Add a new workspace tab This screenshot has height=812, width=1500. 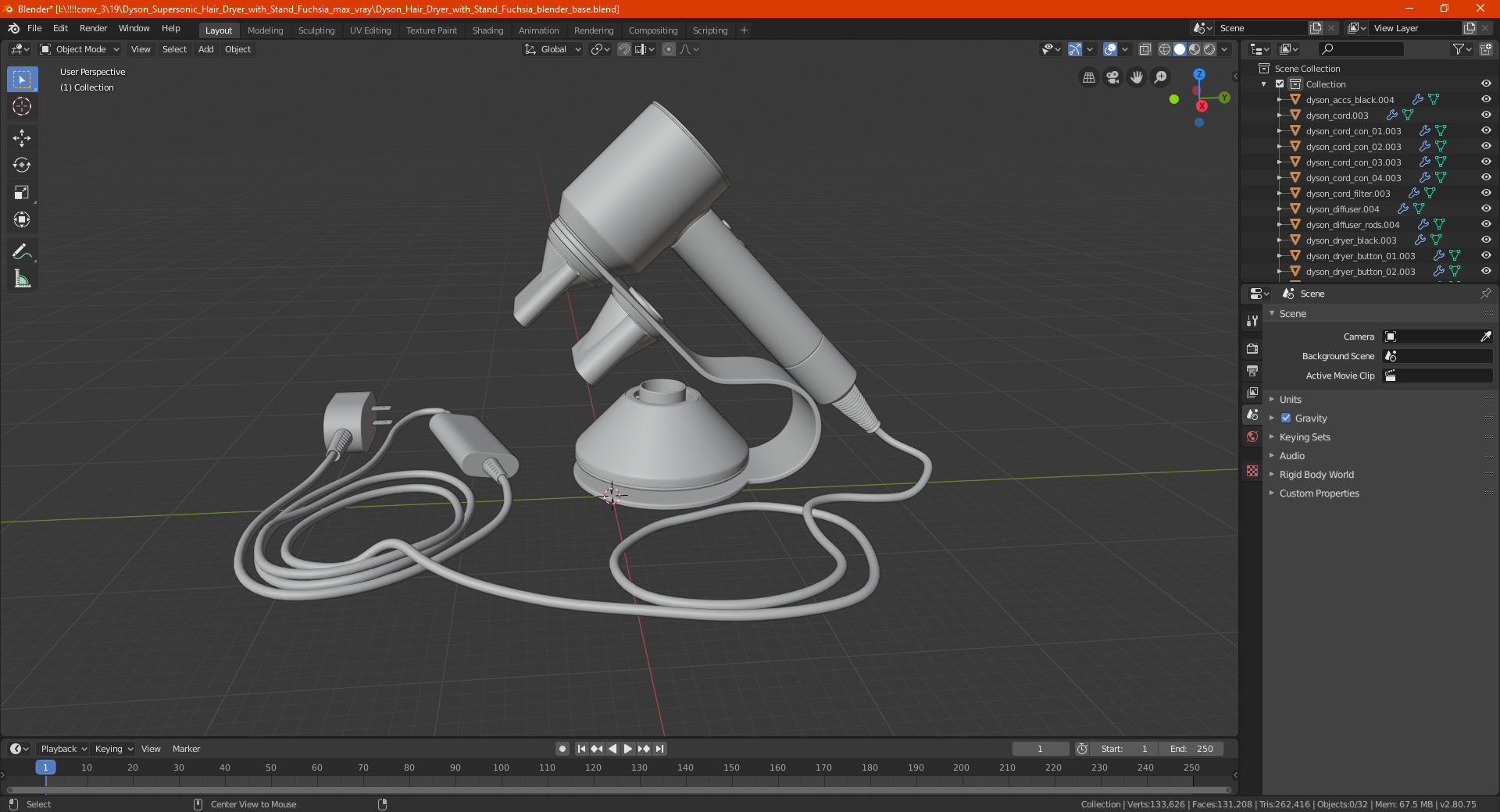[744, 30]
